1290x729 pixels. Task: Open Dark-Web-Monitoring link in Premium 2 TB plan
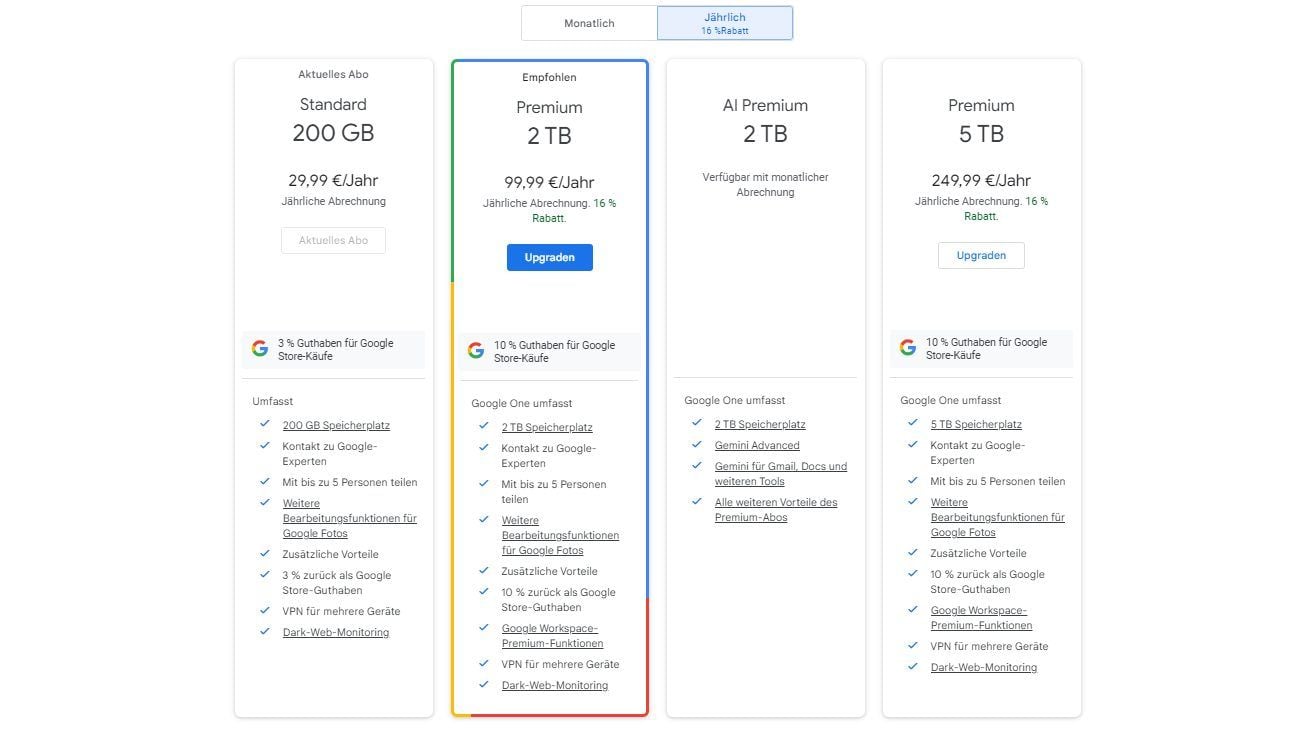click(x=555, y=685)
